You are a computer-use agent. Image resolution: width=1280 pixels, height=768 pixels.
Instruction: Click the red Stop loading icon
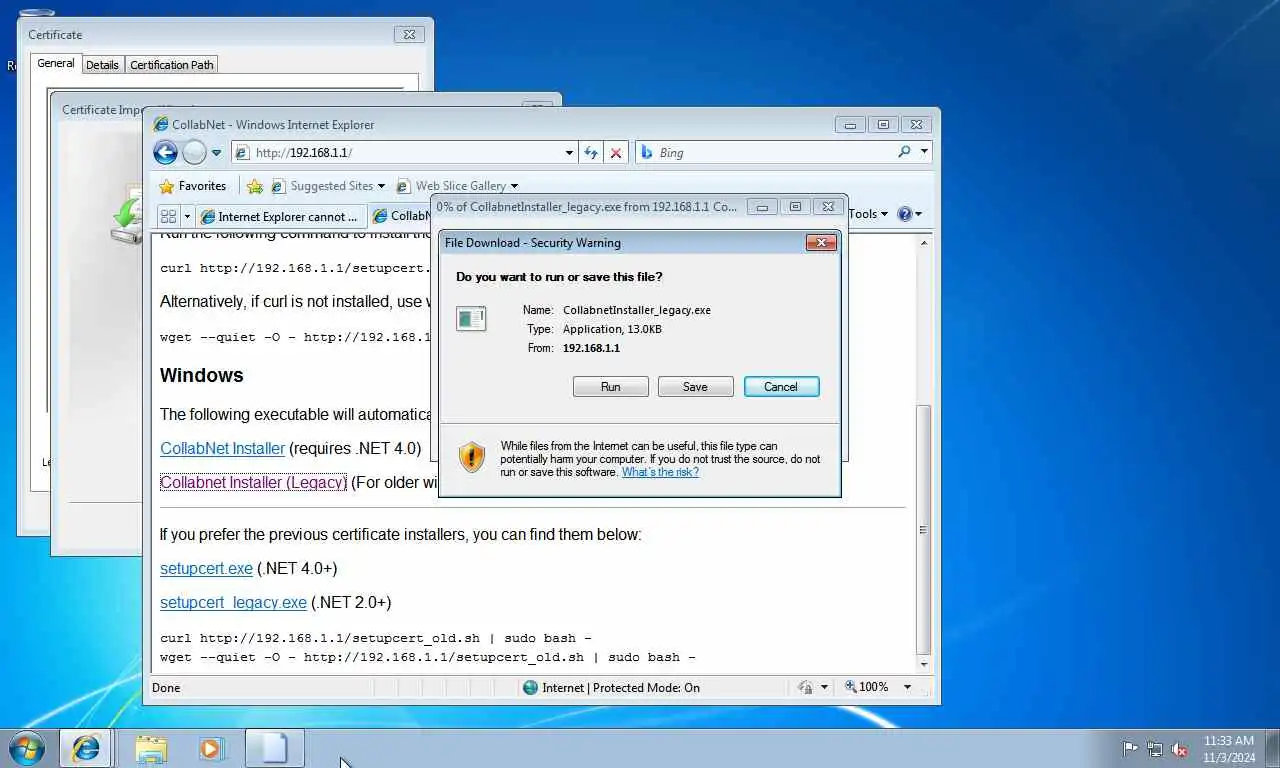click(616, 153)
